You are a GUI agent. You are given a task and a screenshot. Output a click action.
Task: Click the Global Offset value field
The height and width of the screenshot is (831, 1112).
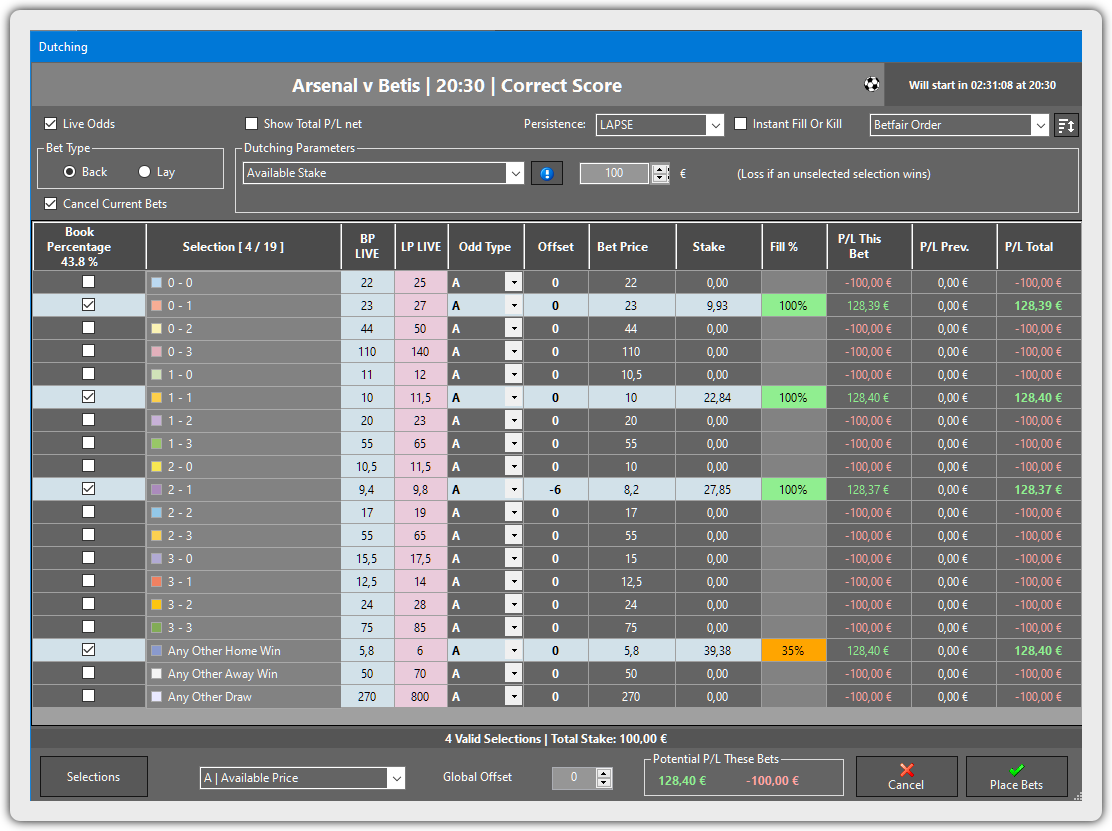[x=574, y=777]
